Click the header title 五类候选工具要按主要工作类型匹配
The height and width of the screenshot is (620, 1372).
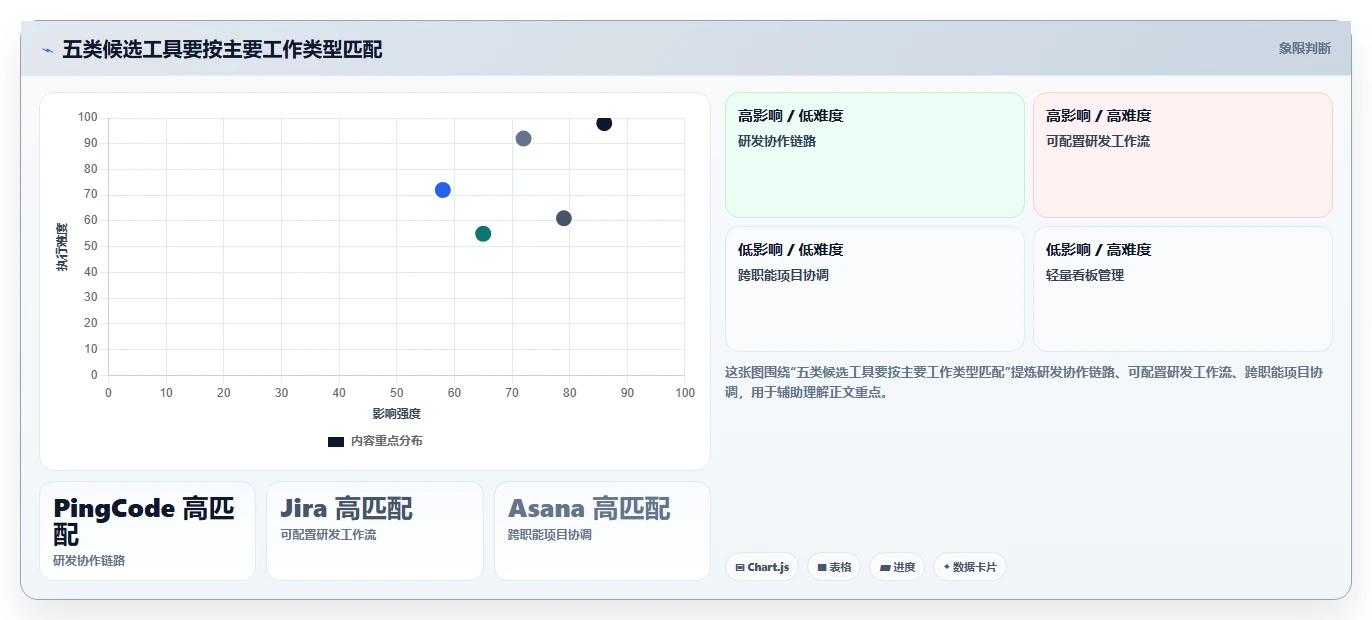pyautogui.click(x=222, y=49)
